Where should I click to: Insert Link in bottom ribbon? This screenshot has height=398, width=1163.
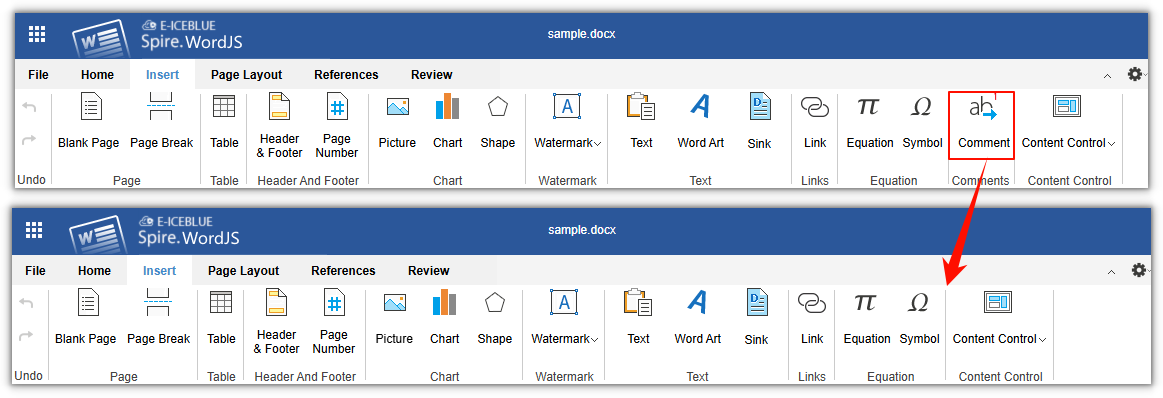(812, 319)
